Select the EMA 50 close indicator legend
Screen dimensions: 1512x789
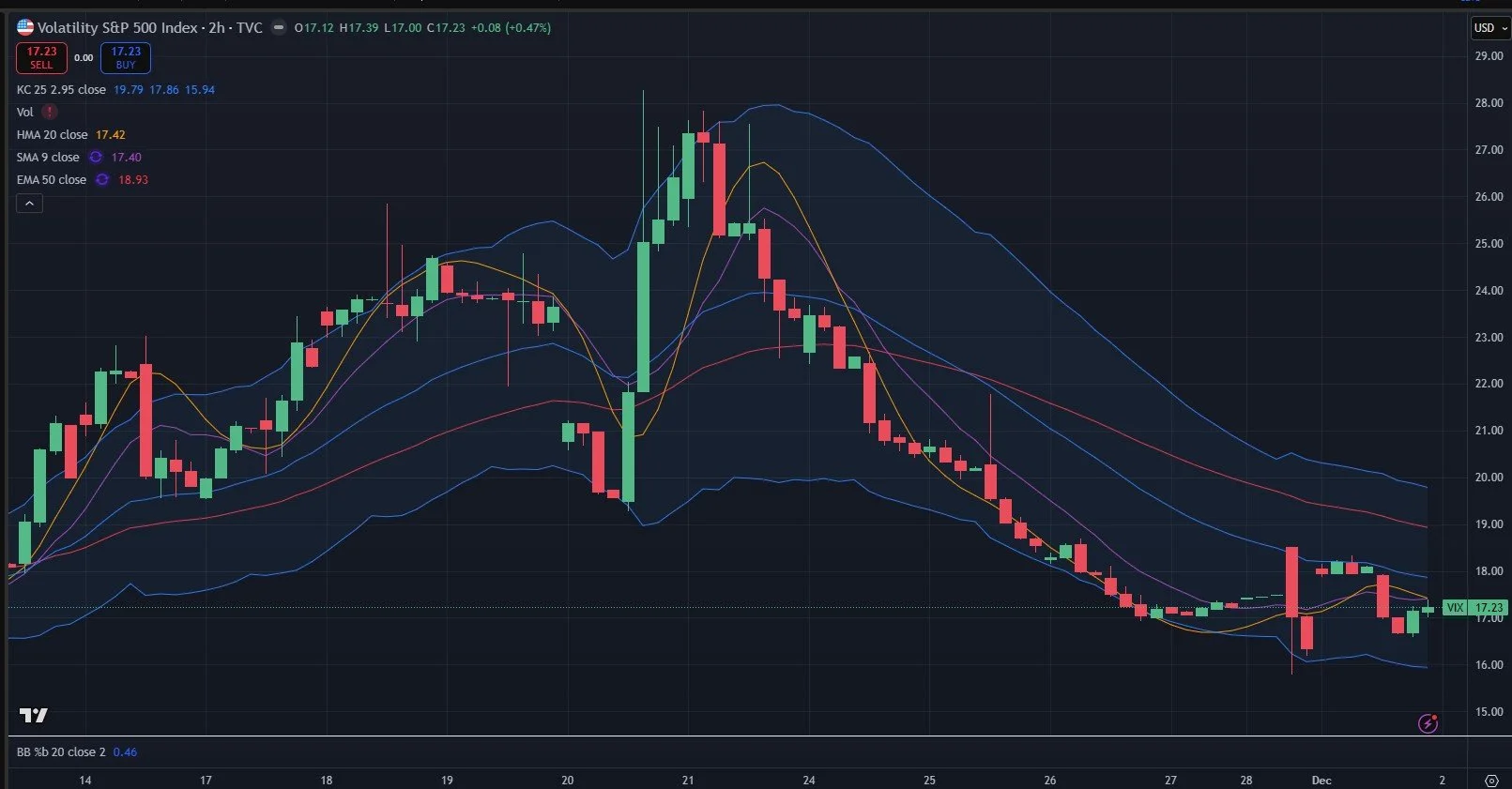click(52, 180)
